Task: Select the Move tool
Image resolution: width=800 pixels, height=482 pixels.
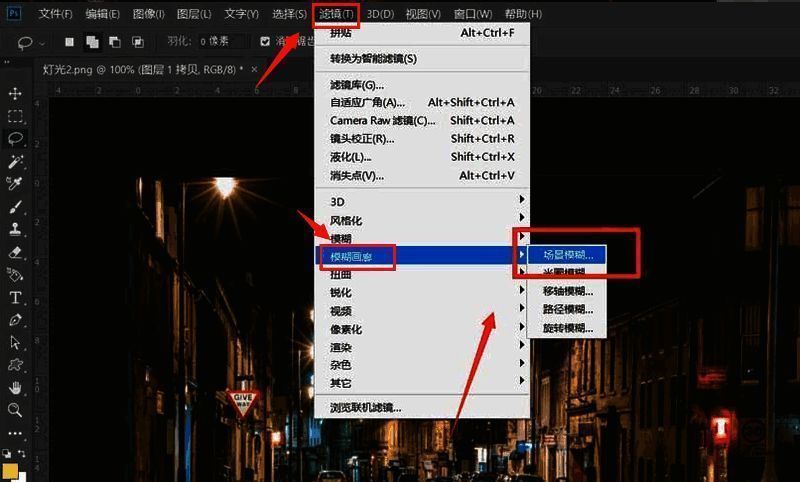Action: pos(15,93)
